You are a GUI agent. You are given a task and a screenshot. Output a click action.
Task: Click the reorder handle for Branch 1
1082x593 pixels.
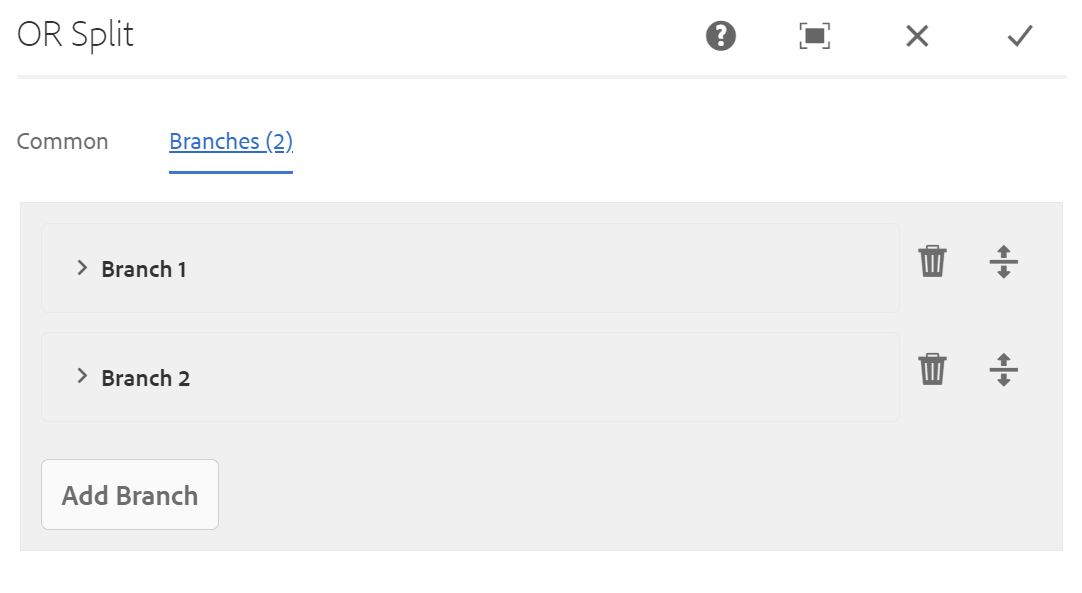(1003, 262)
